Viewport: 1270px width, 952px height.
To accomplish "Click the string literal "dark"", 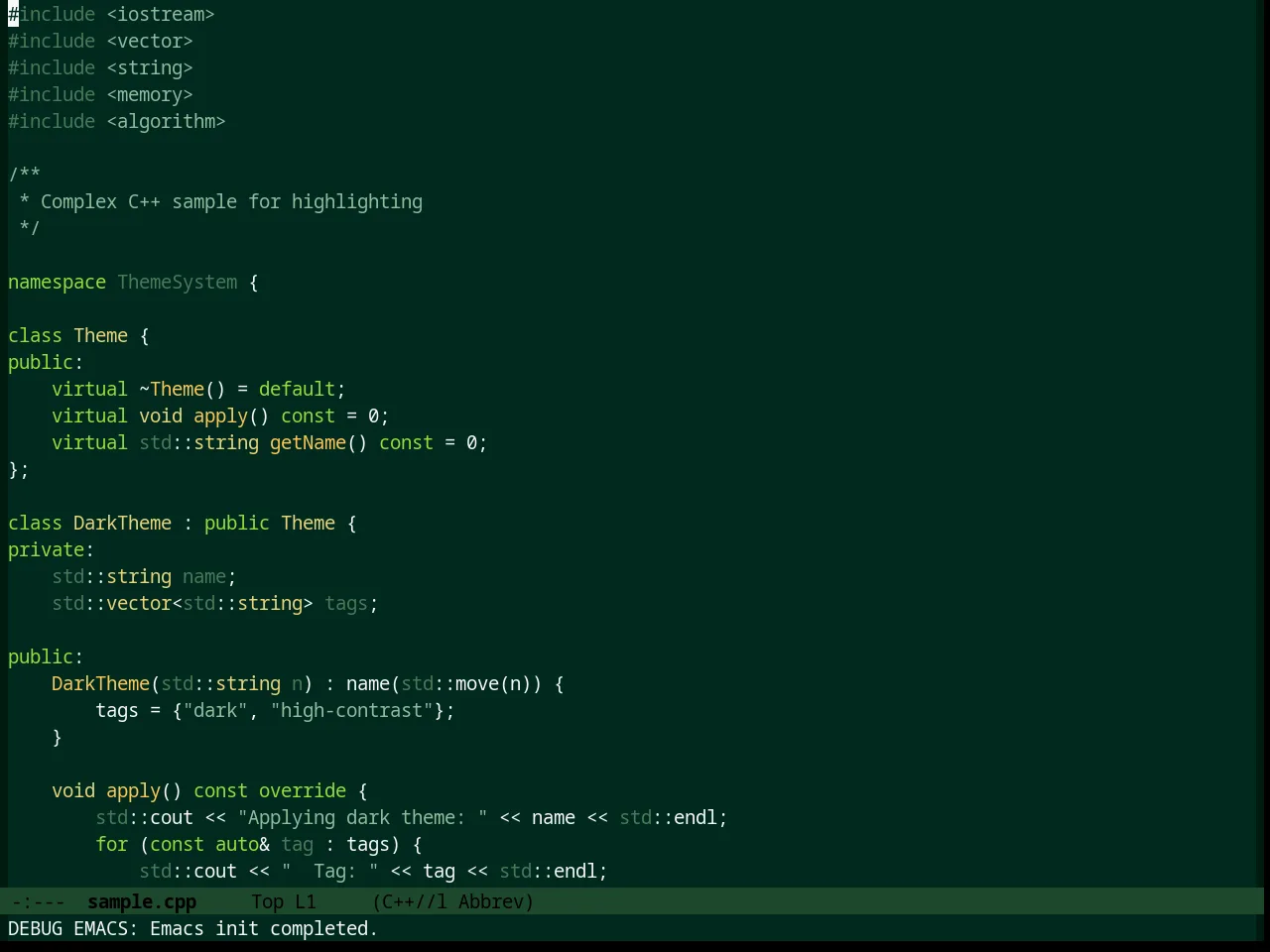I will pyautogui.click(x=215, y=711).
